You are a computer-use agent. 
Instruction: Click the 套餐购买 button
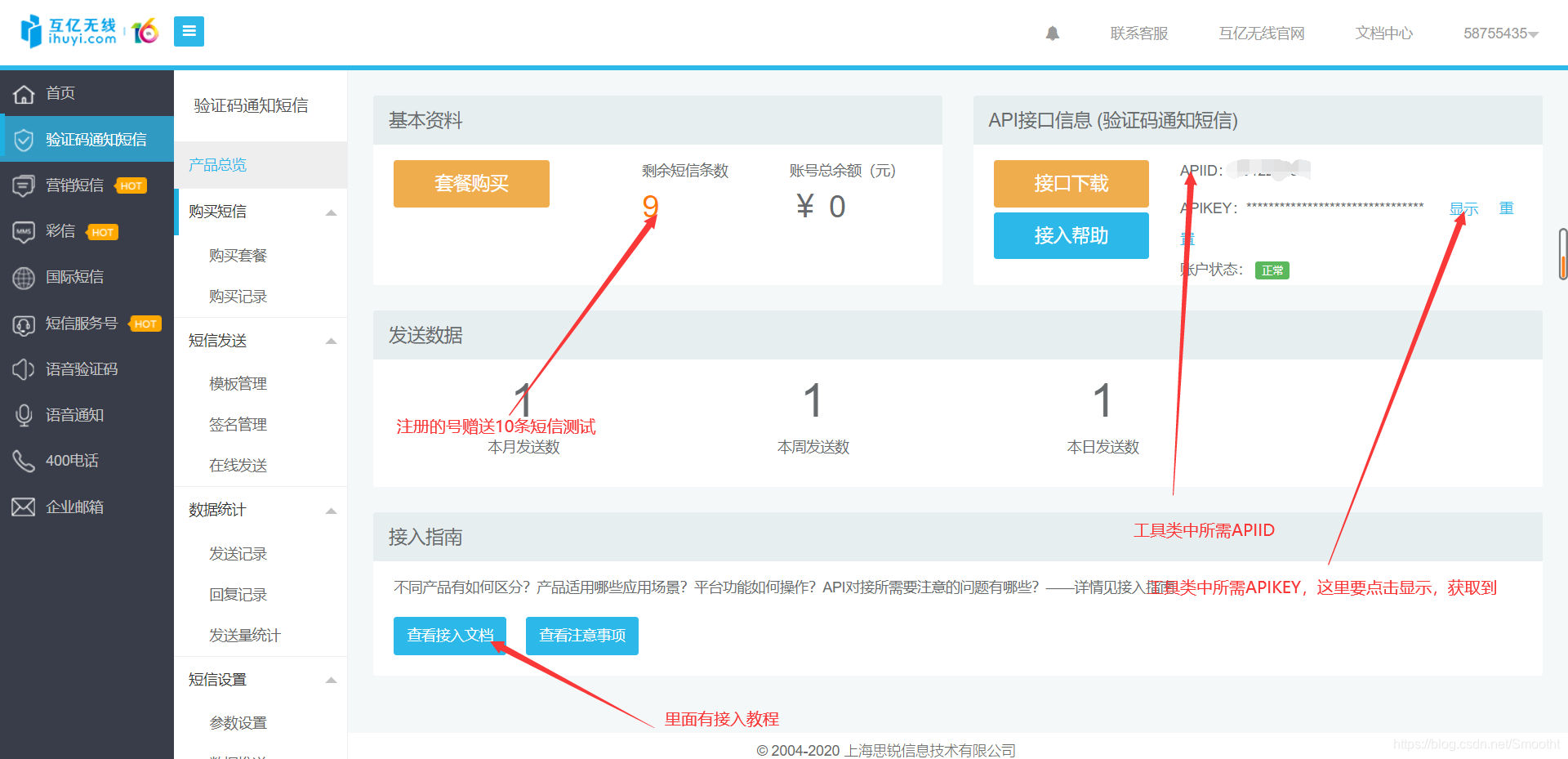pyautogui.click(x=471, y=184)
